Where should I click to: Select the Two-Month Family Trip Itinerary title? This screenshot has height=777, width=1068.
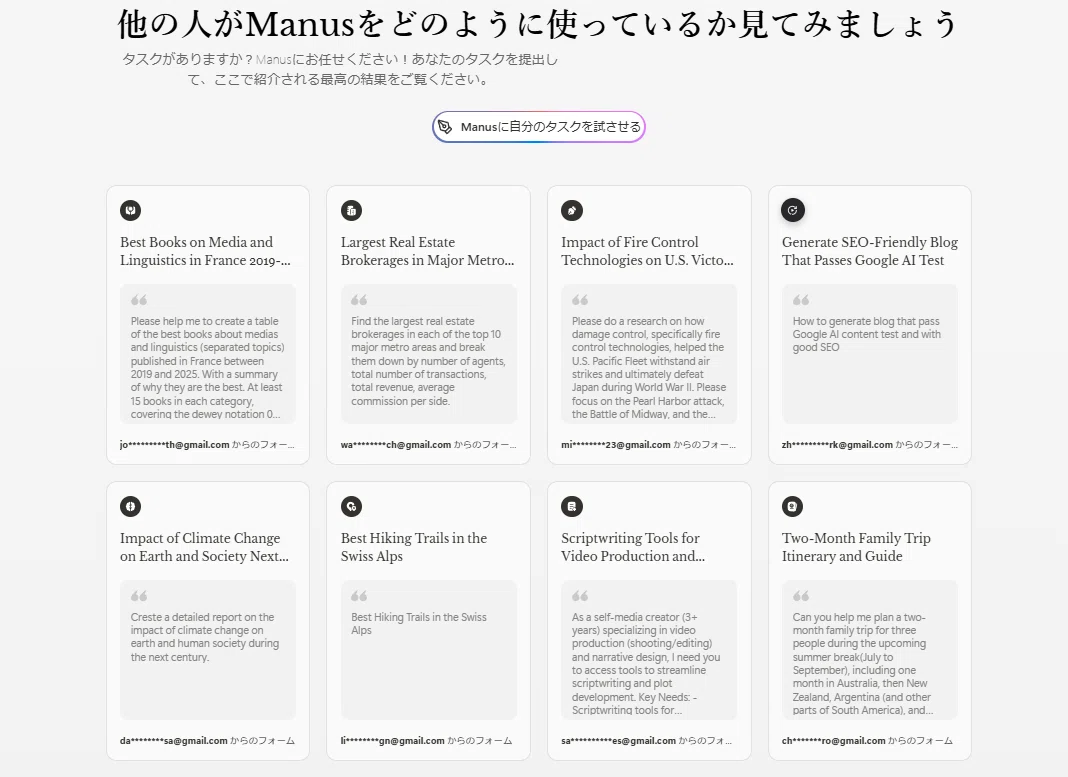(856, 547)
